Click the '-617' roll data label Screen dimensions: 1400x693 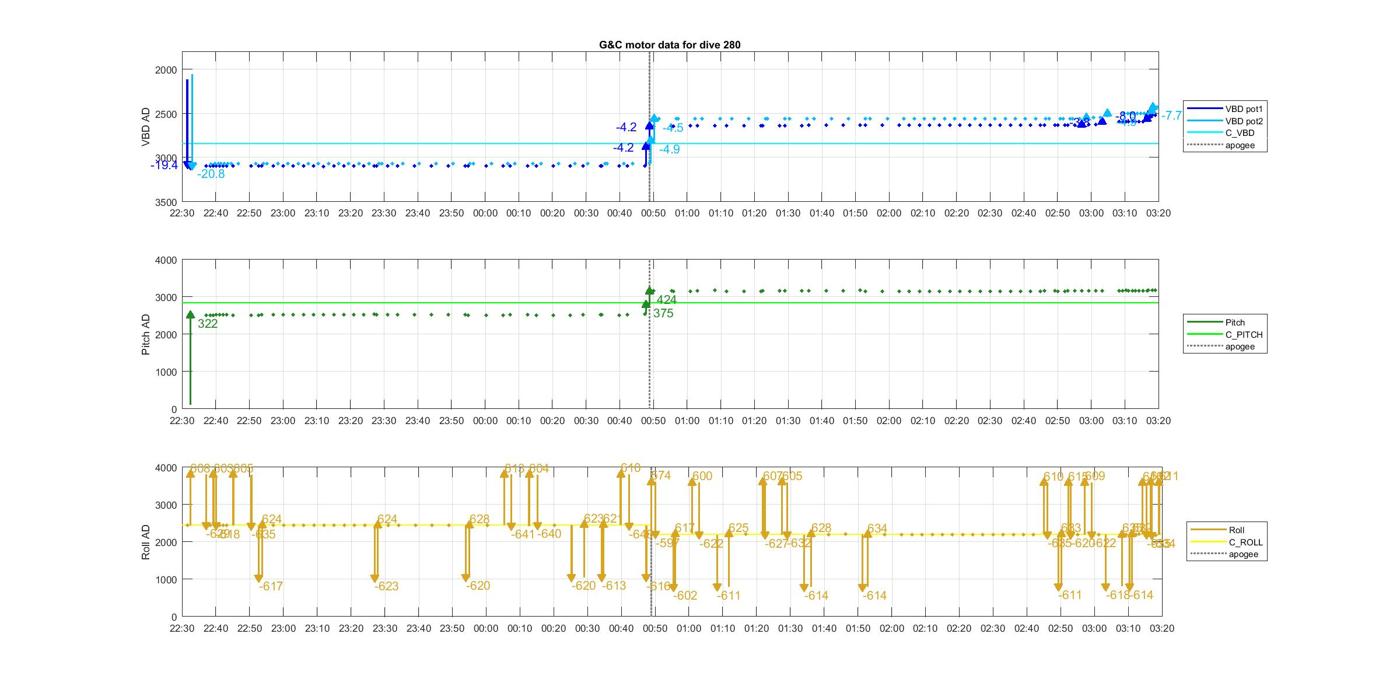tap(271, 586)
